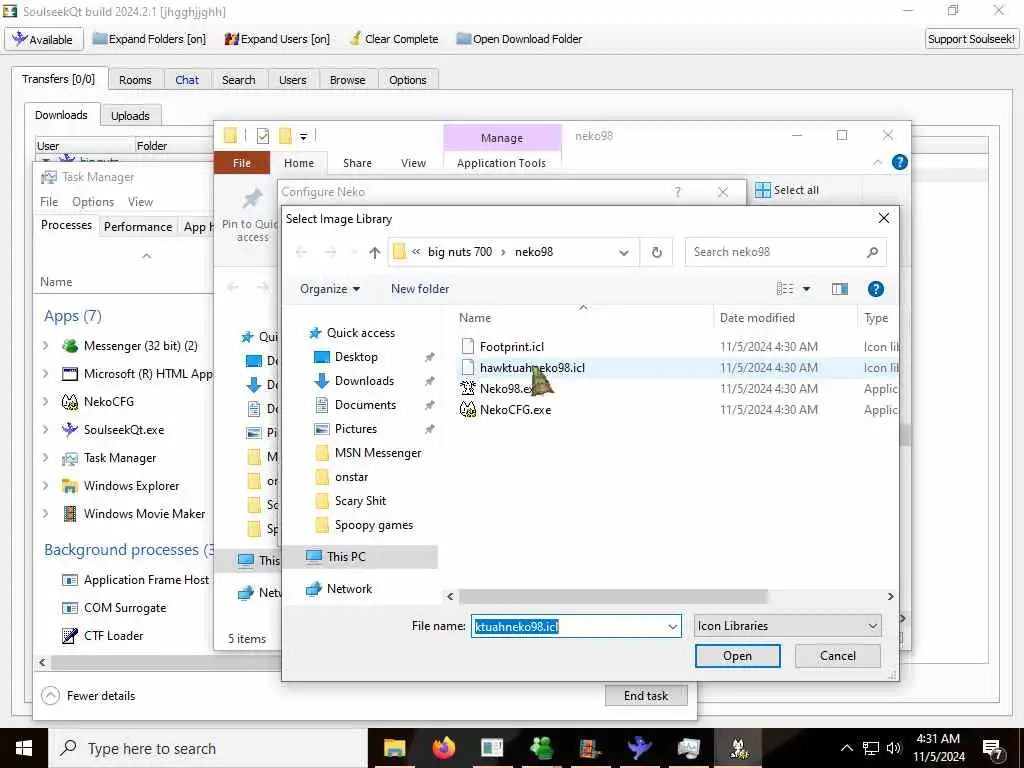
Task: Open the change view options dropdown
Action: click(x=807, y=289)
